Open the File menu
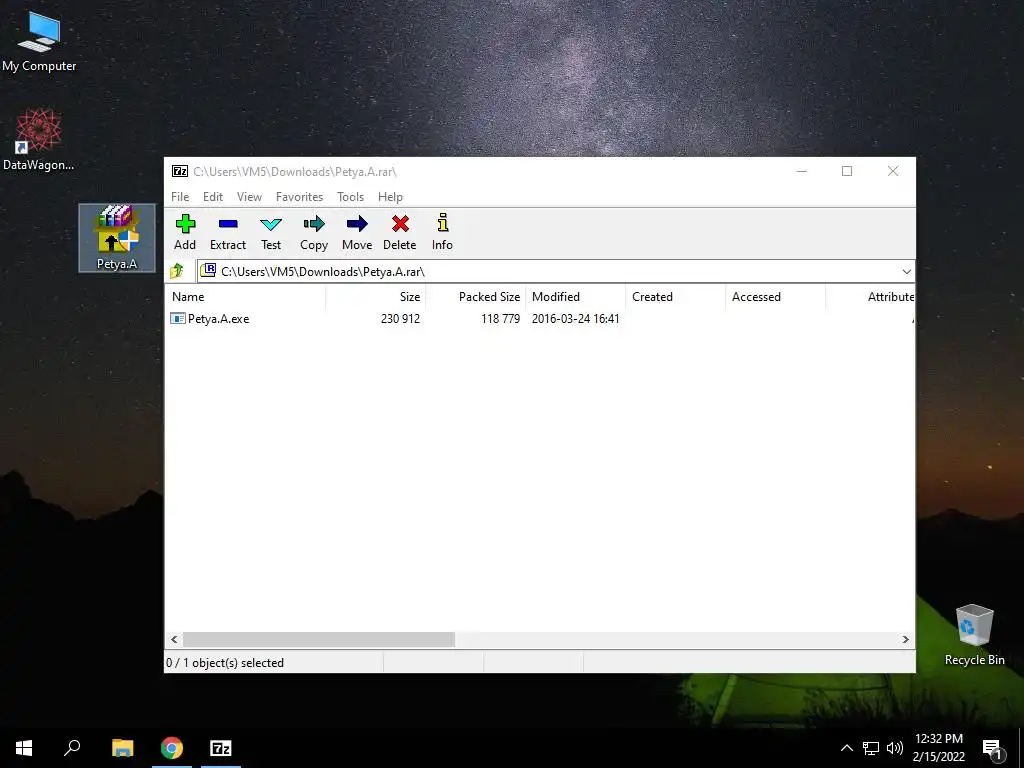Image resolution: width=1024 pixels, height=768 pixels. point(180,197)
